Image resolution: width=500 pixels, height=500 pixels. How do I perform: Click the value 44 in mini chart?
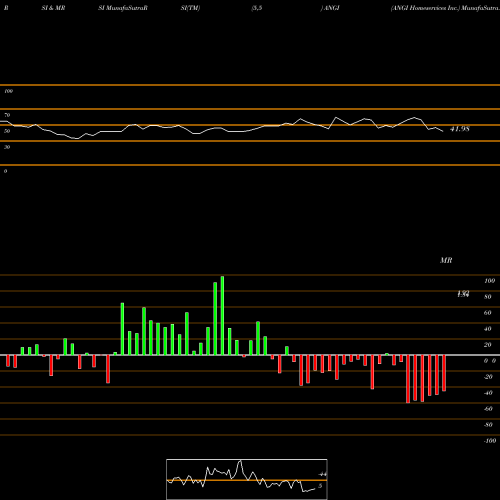pyautogui.click(x=323, y=474)
